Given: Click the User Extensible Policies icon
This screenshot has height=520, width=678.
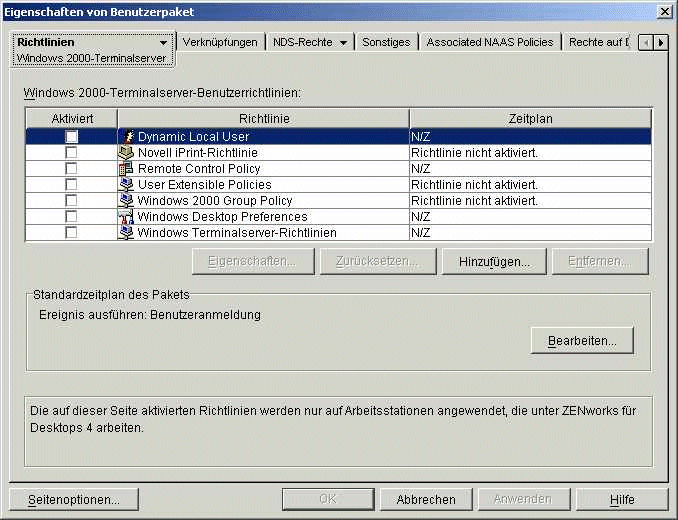Looking at the screenshot, I should coord(127,185).
